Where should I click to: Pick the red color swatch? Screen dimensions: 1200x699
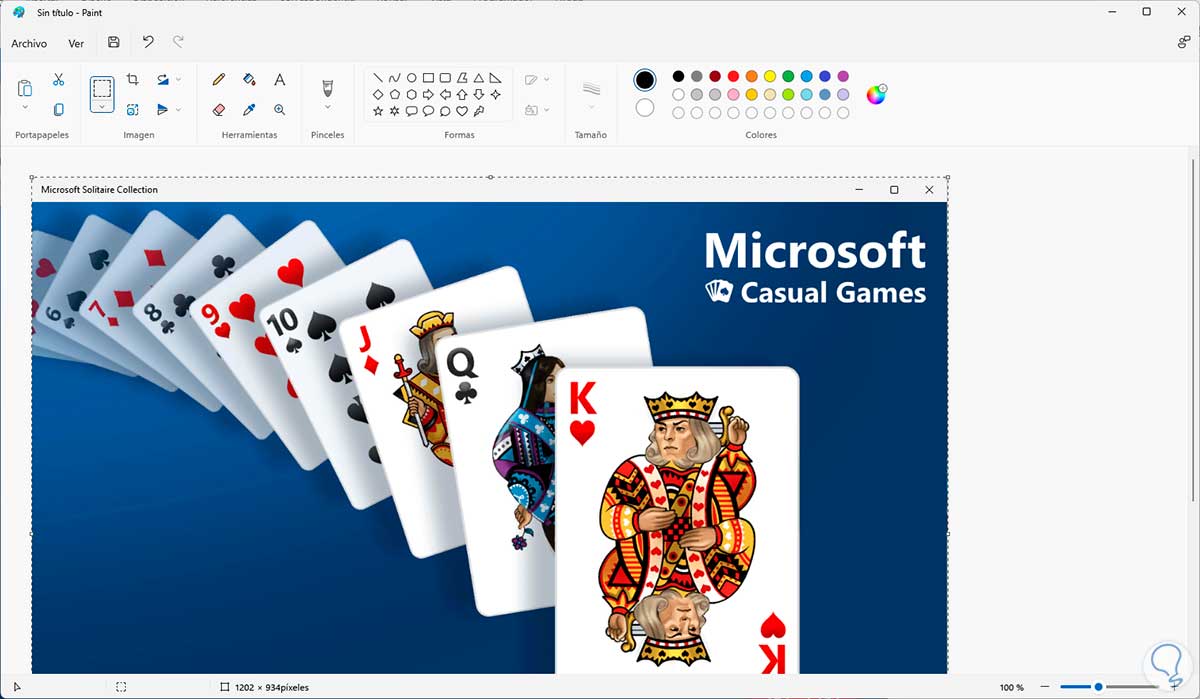coord(733,76)
